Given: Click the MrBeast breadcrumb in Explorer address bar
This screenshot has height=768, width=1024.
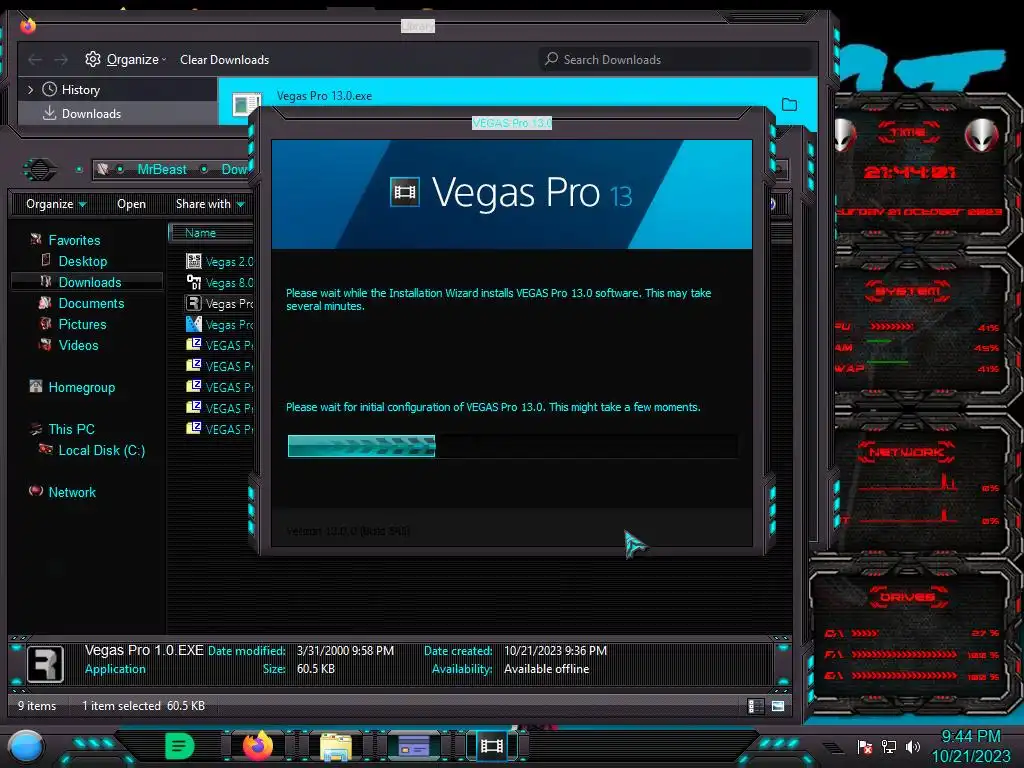Looking at the screenshot, I should pos(162,169).
